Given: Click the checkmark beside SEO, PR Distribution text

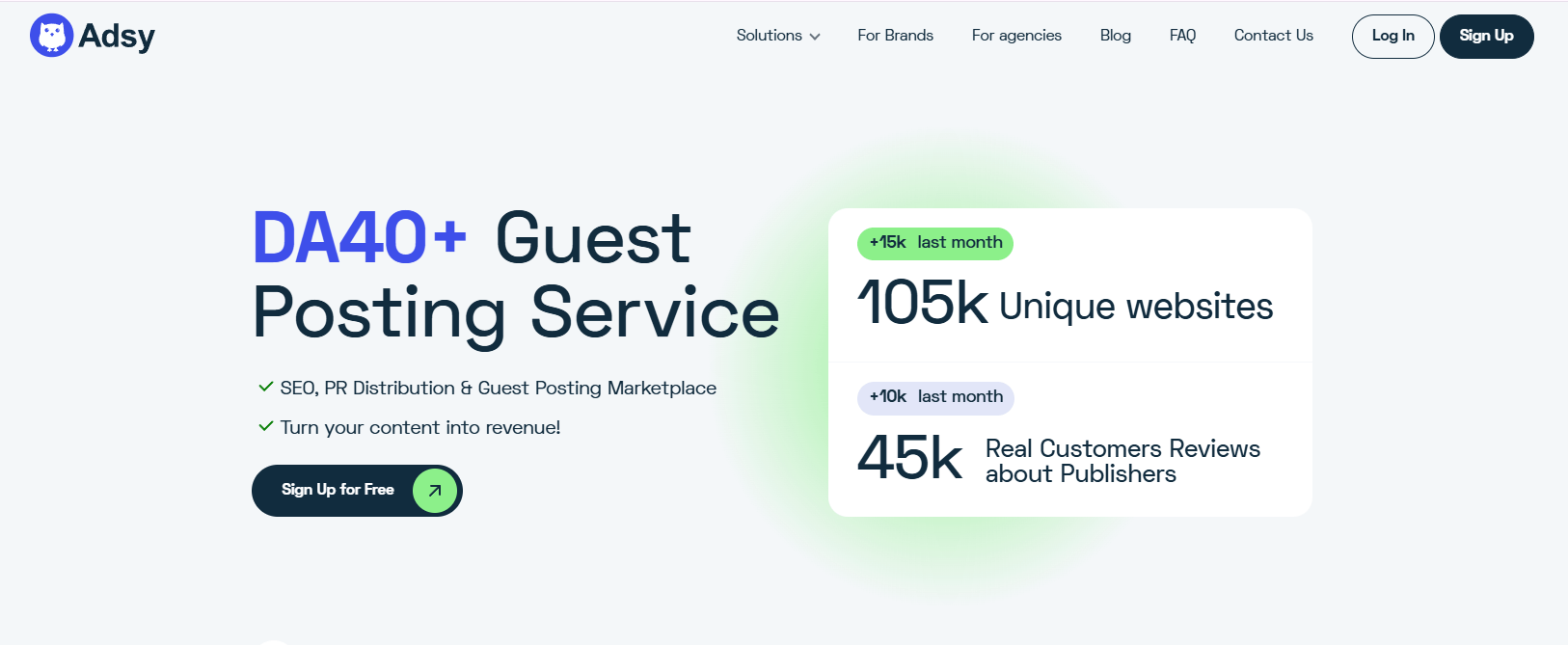Looking at the screenshot, I should click(265, 388).
